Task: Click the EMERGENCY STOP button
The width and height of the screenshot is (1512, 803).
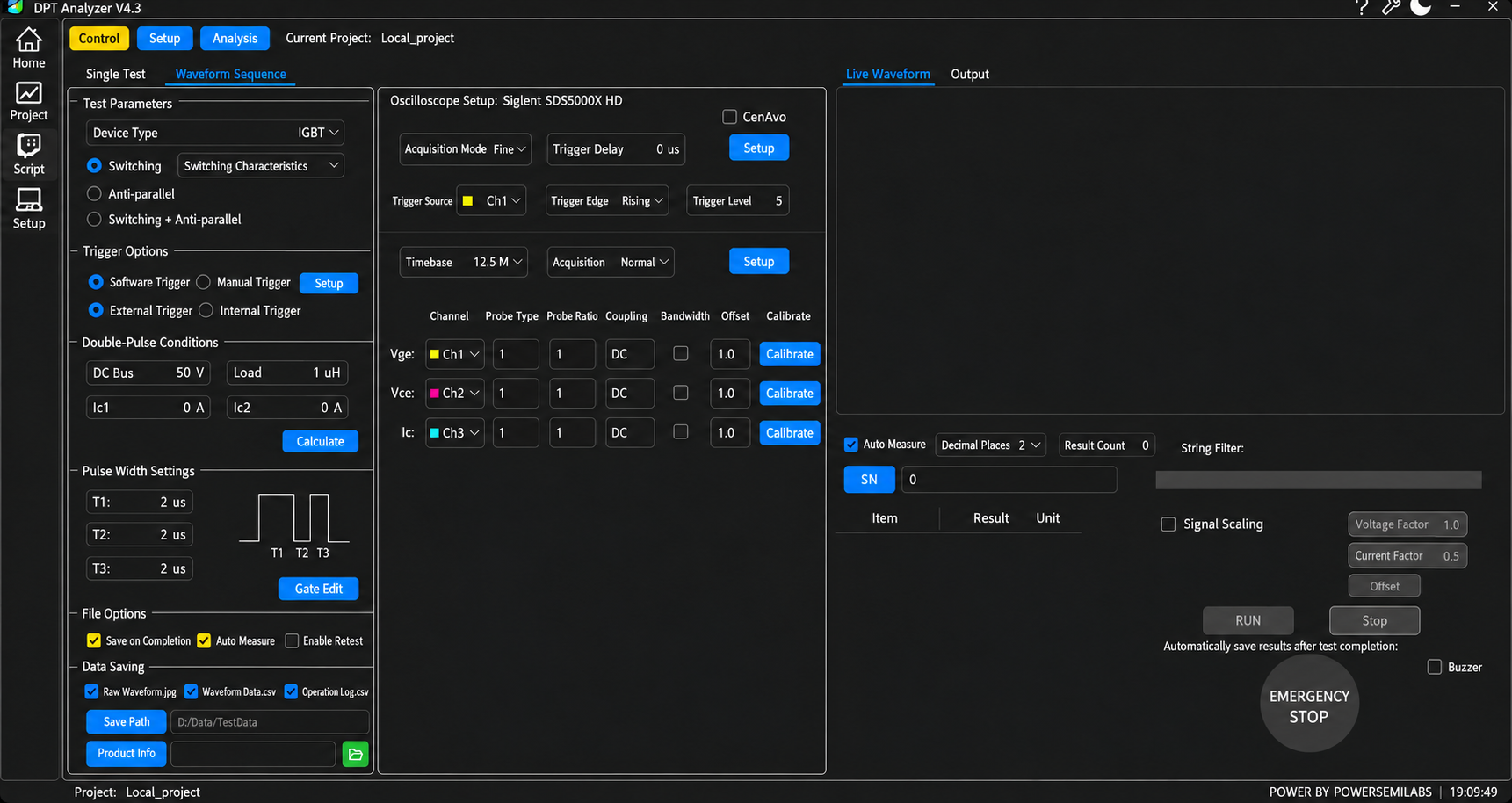Action: click(1309, 705)
